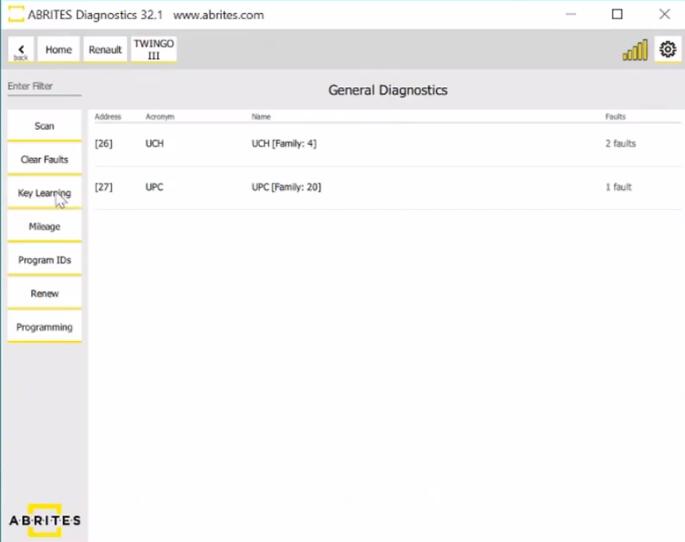The height and width of the screenshot is (542, 685).
Task: Start a Scan from the sidebar
Action: (45, 126)
